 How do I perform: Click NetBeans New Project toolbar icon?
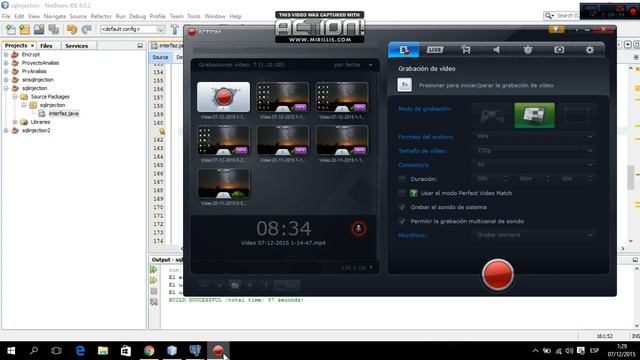tap(24, 29)
